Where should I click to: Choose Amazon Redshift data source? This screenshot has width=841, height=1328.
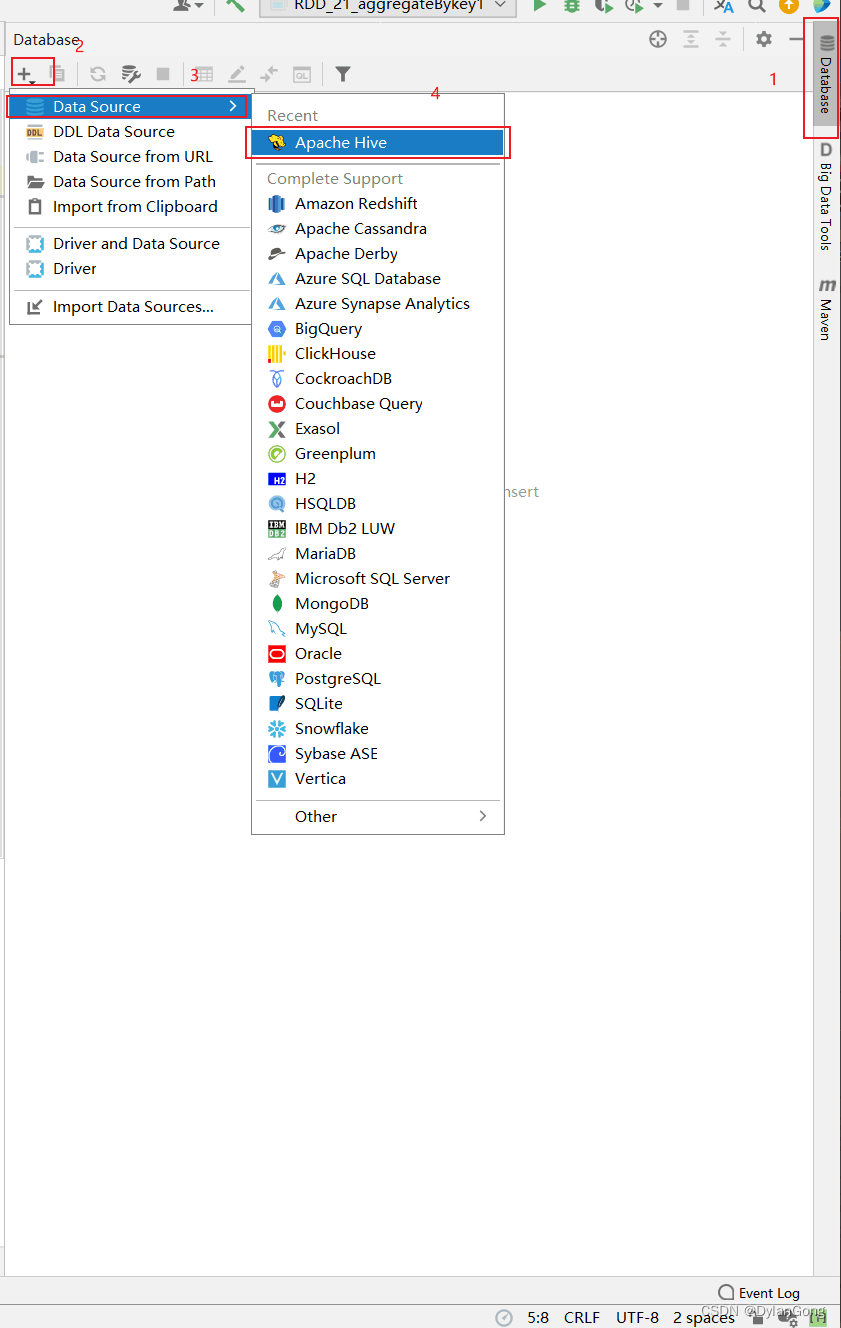[x=378, y=203]
